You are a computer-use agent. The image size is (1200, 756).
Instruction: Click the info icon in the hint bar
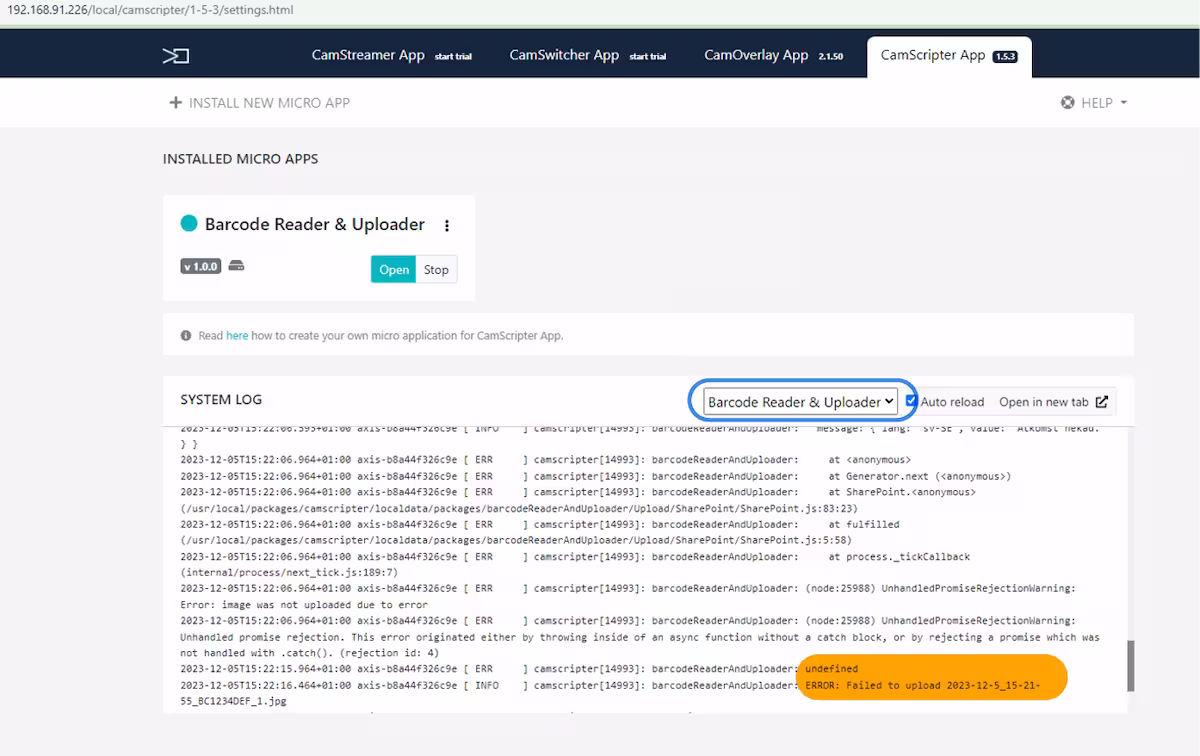point(186,336)
